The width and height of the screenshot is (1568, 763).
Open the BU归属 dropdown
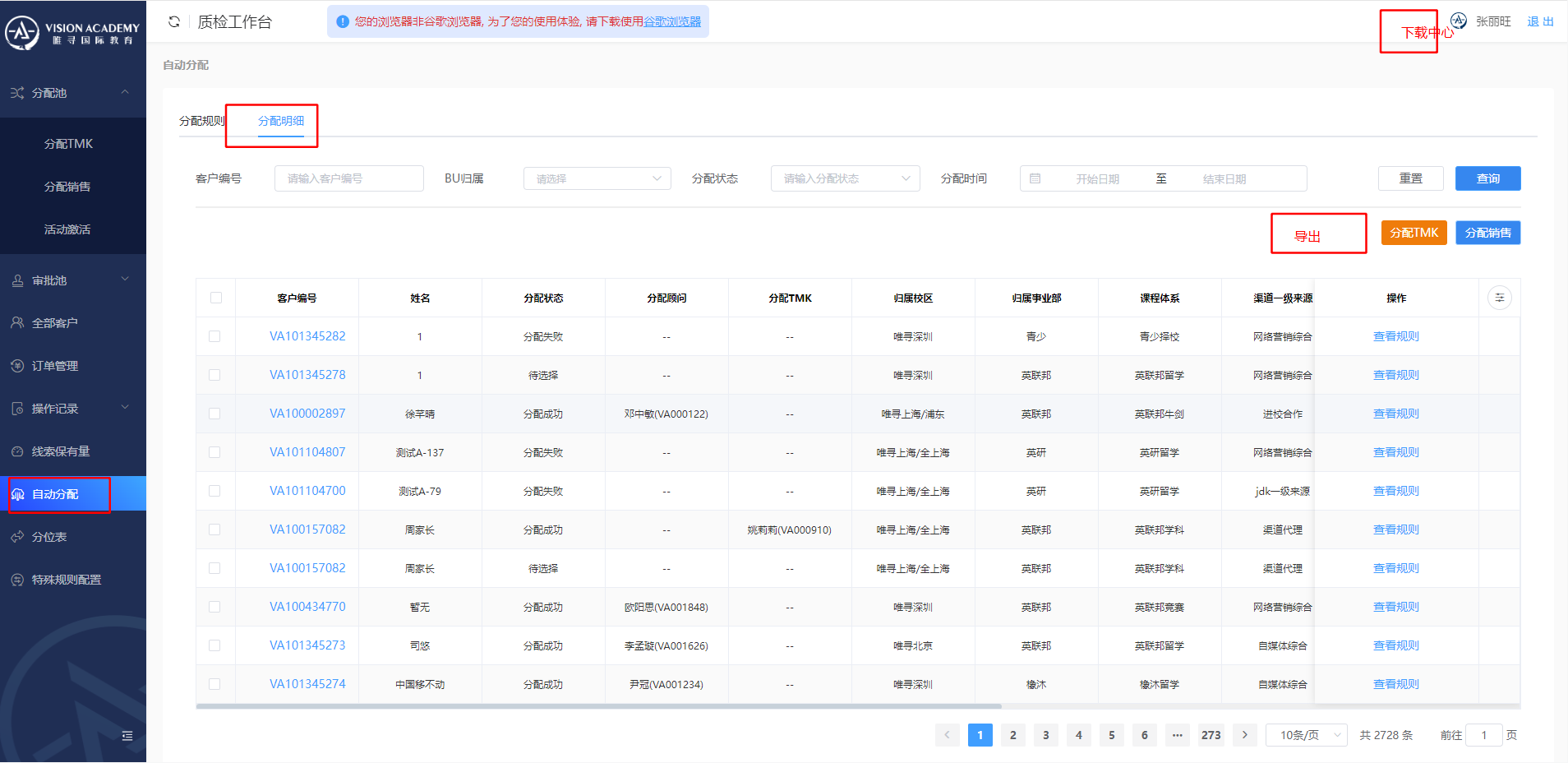pyautogui.click(x=597, y=178)
